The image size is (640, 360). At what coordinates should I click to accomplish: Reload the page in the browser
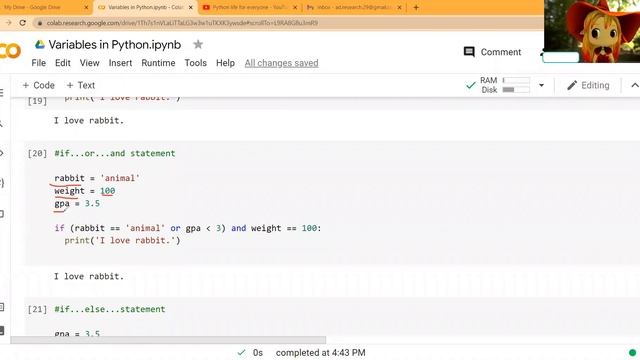pos(22,23)
